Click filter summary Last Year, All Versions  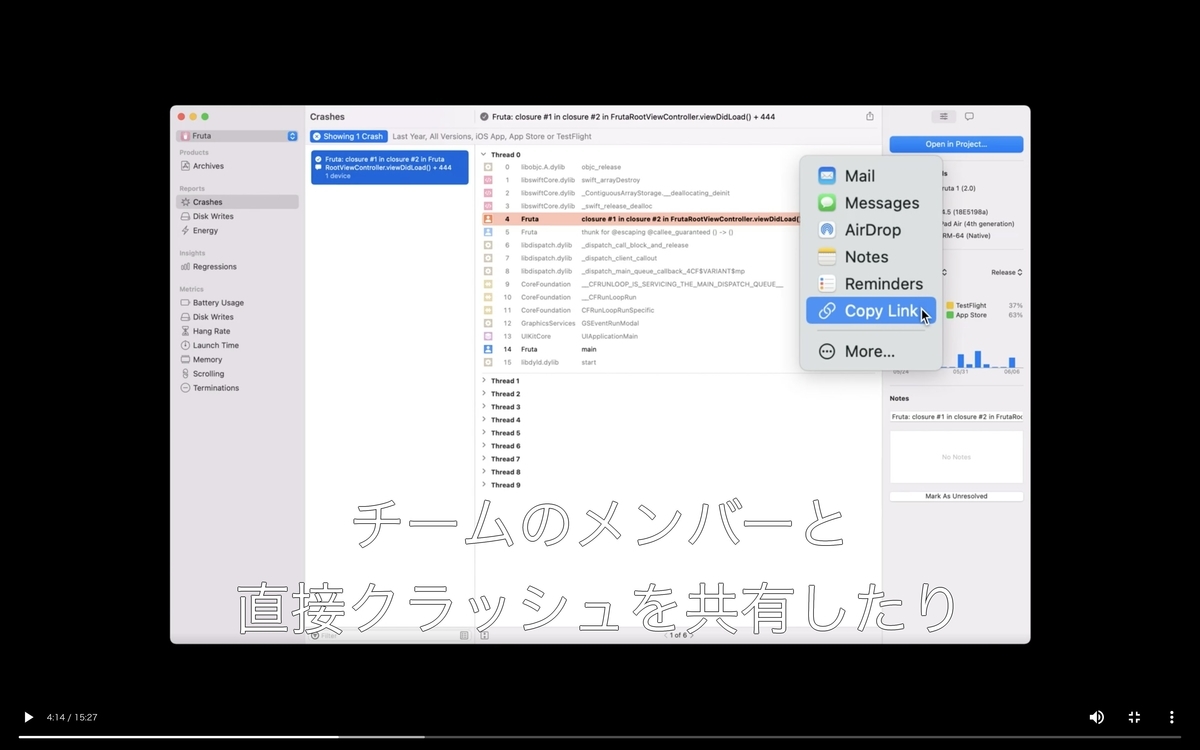pyautogui.click(x=492, y=136)
